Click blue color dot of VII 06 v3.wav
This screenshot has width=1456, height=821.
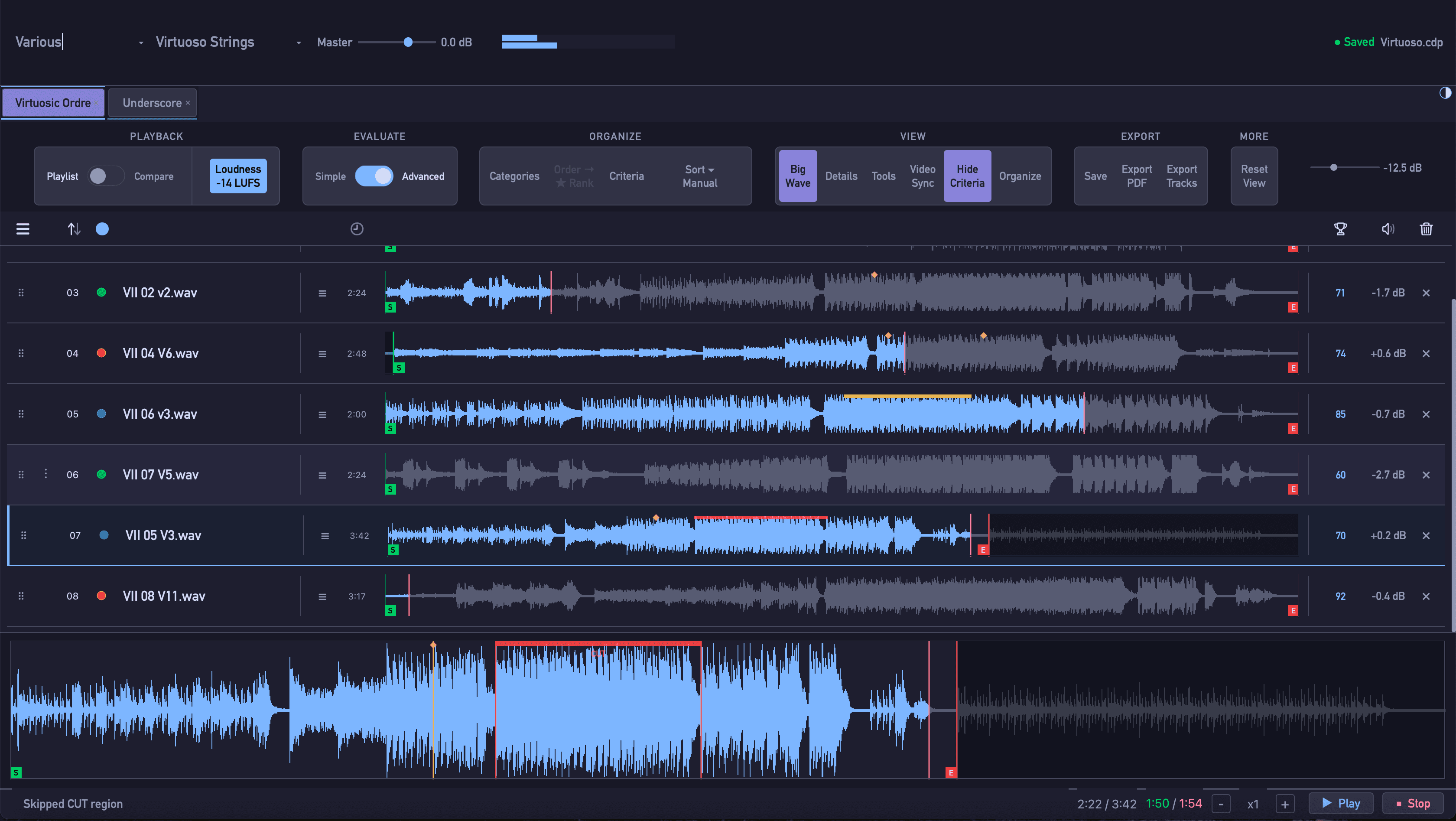tap(101, 414)
